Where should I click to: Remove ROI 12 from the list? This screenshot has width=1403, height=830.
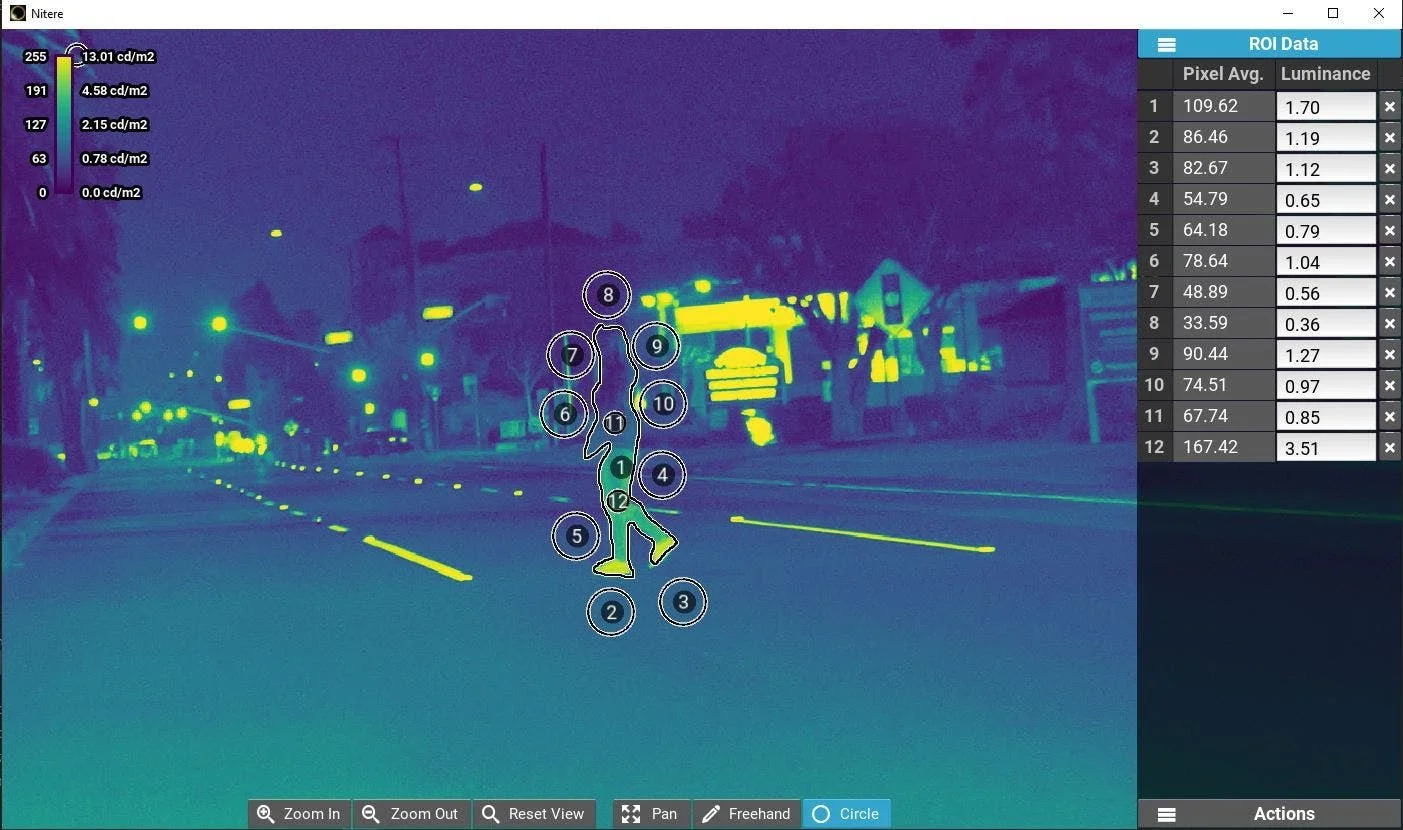[x=1390, y=448]
